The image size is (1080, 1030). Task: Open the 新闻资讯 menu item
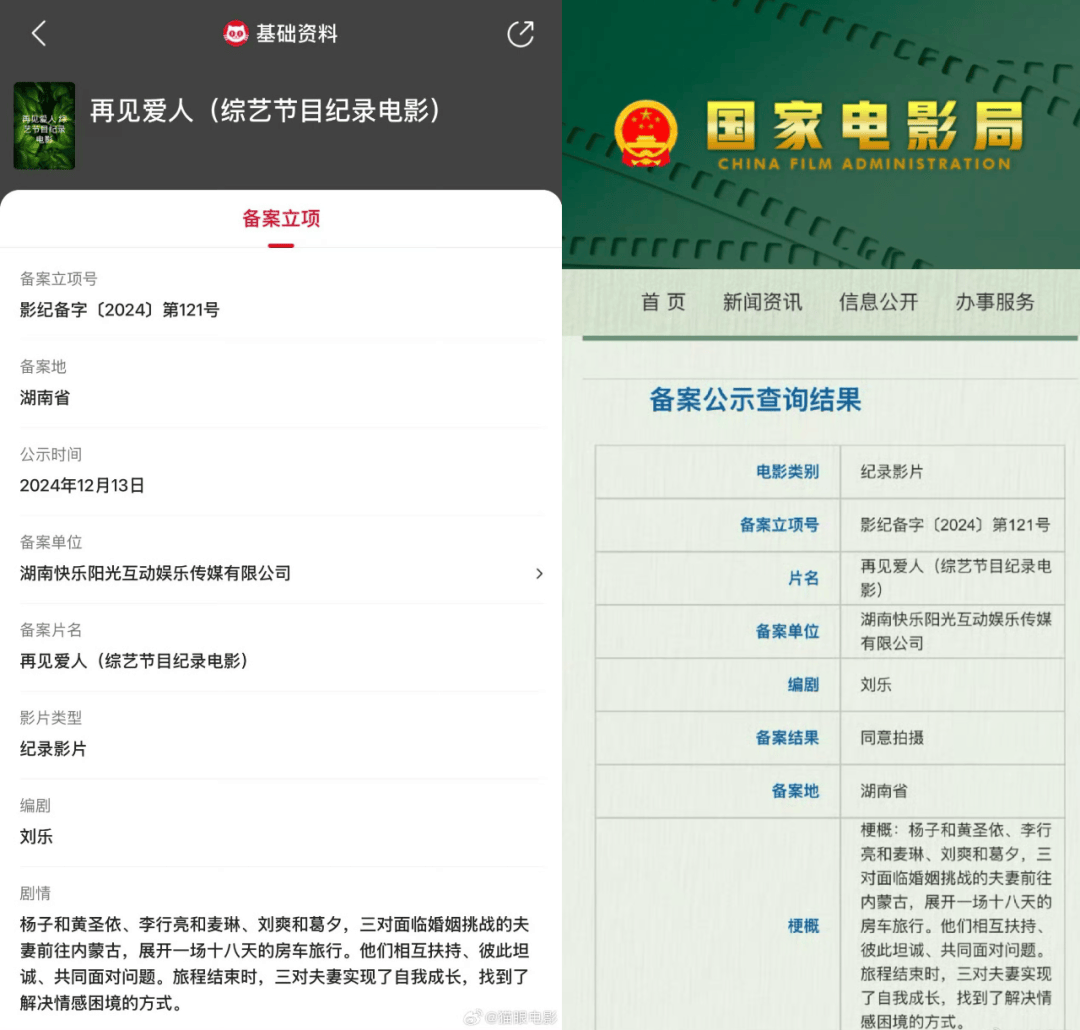pyautogui.click(x=762, y=302)
